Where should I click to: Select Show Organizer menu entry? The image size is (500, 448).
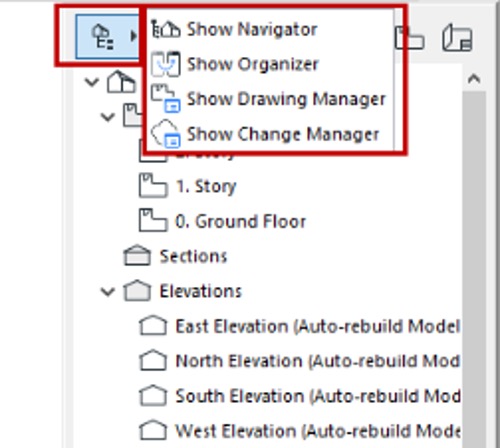pos(253,64)
